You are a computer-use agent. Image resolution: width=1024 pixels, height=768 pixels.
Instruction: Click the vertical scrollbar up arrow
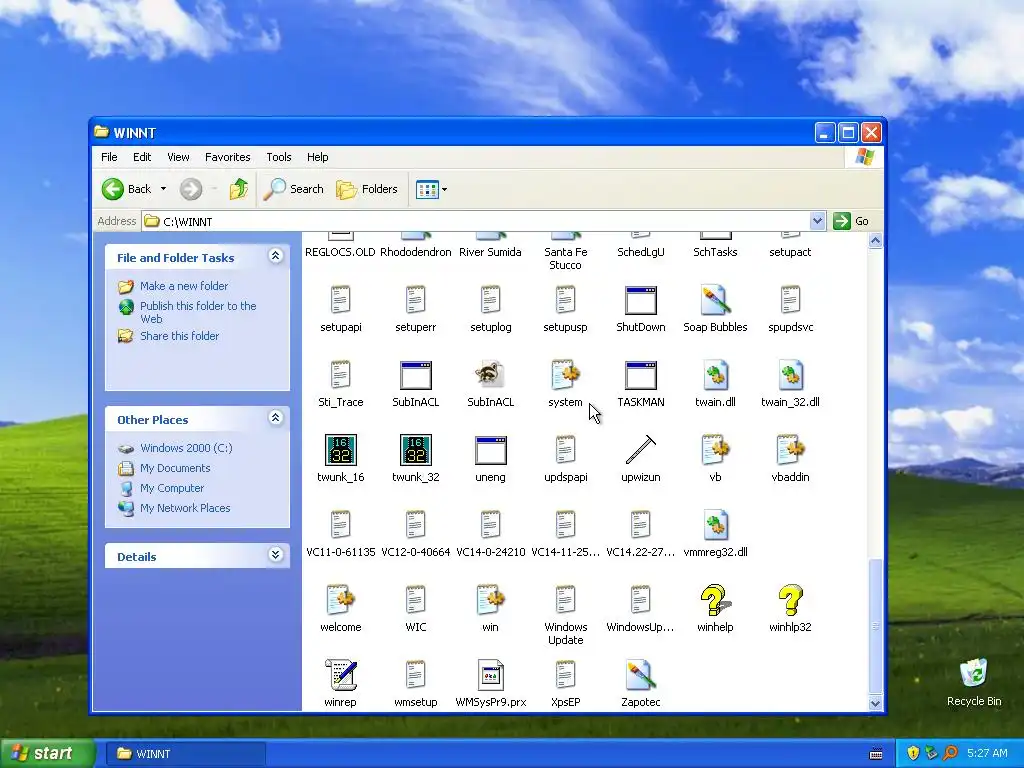(875, 240)
